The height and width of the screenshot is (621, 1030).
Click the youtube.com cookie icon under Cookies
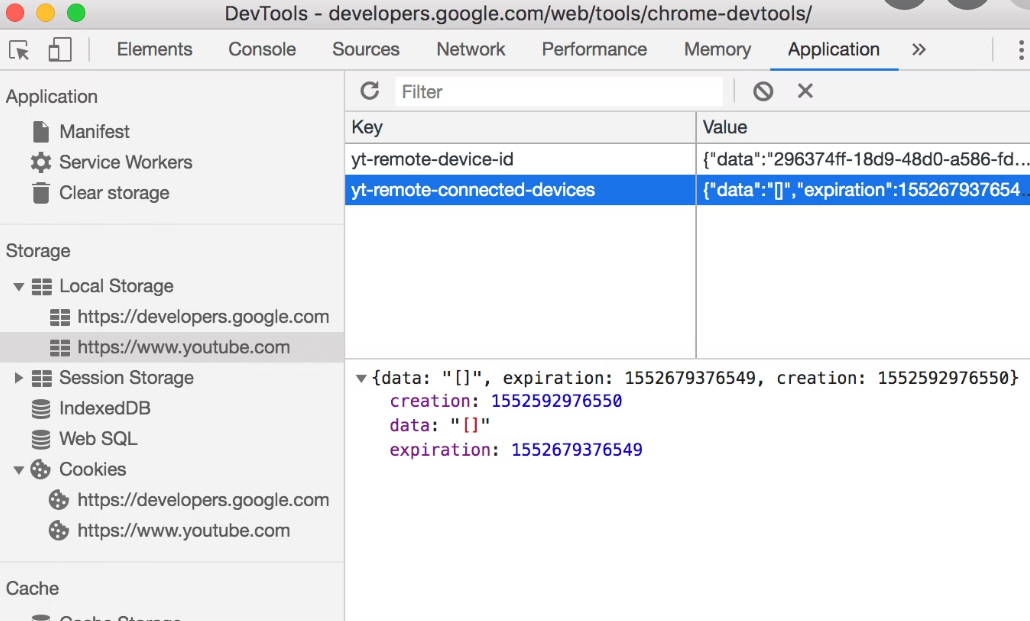59,530
